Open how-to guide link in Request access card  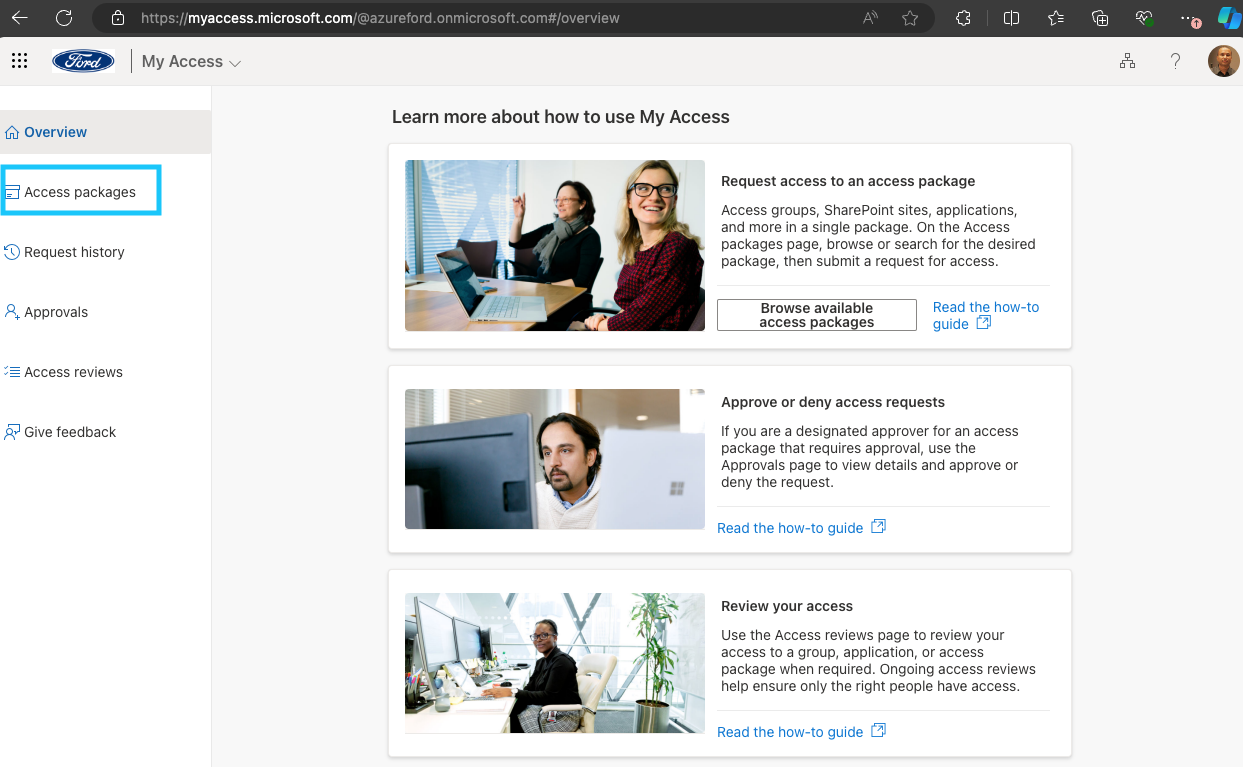tap(986, 315)
